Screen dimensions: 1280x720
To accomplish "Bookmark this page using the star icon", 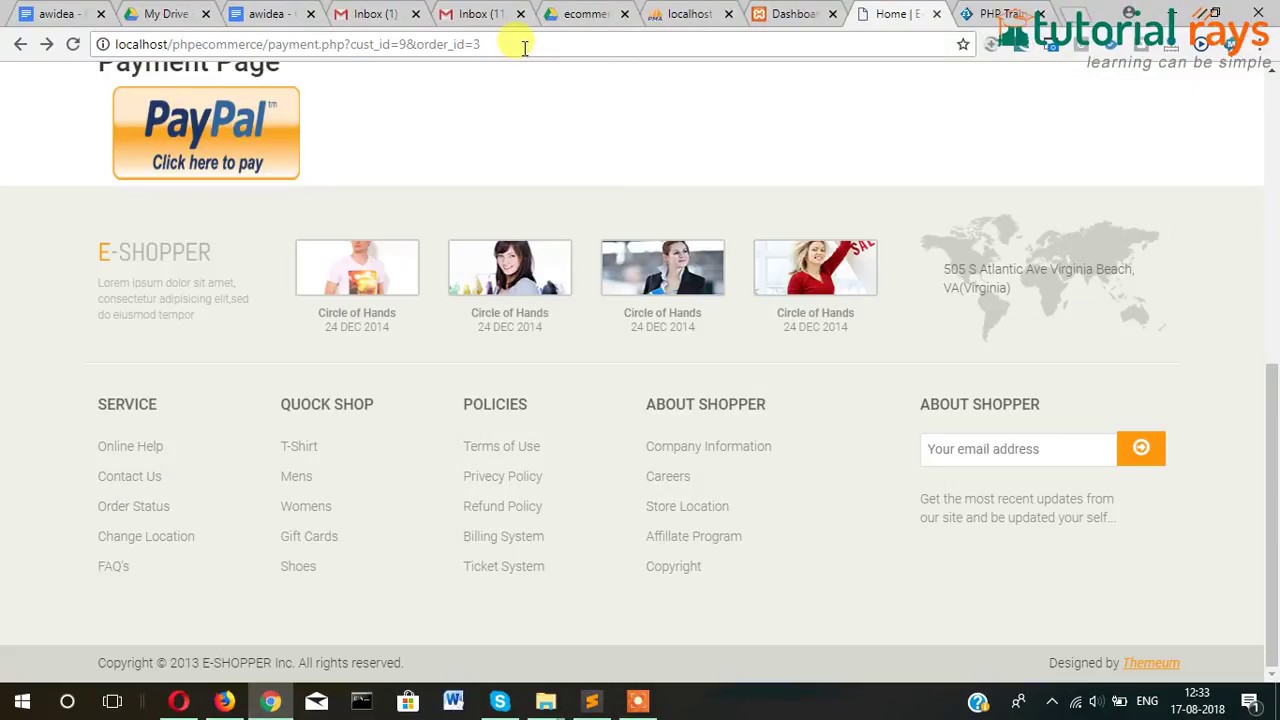I will pos(963,44).
